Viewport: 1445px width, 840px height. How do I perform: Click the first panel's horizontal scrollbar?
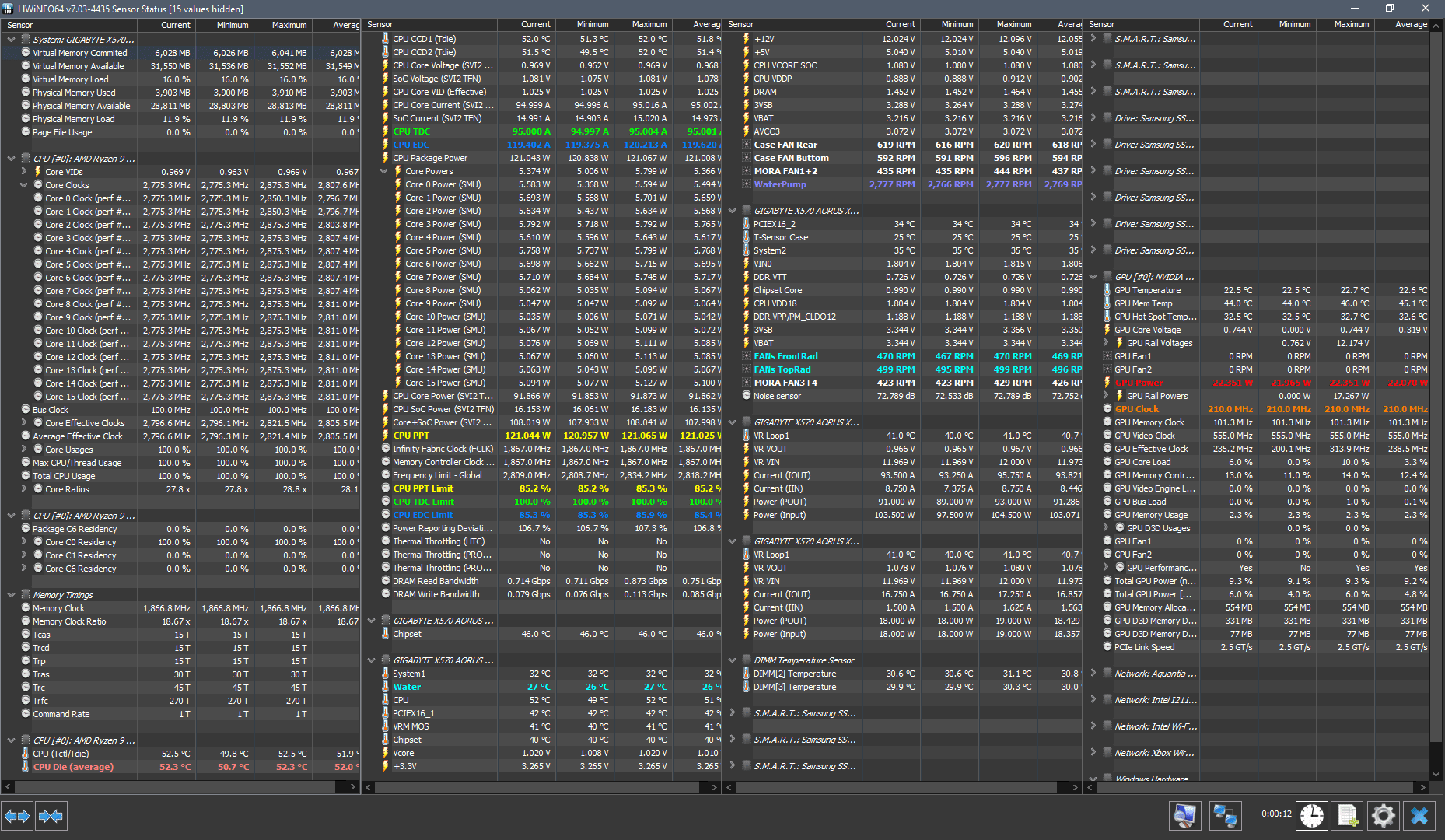180,787
